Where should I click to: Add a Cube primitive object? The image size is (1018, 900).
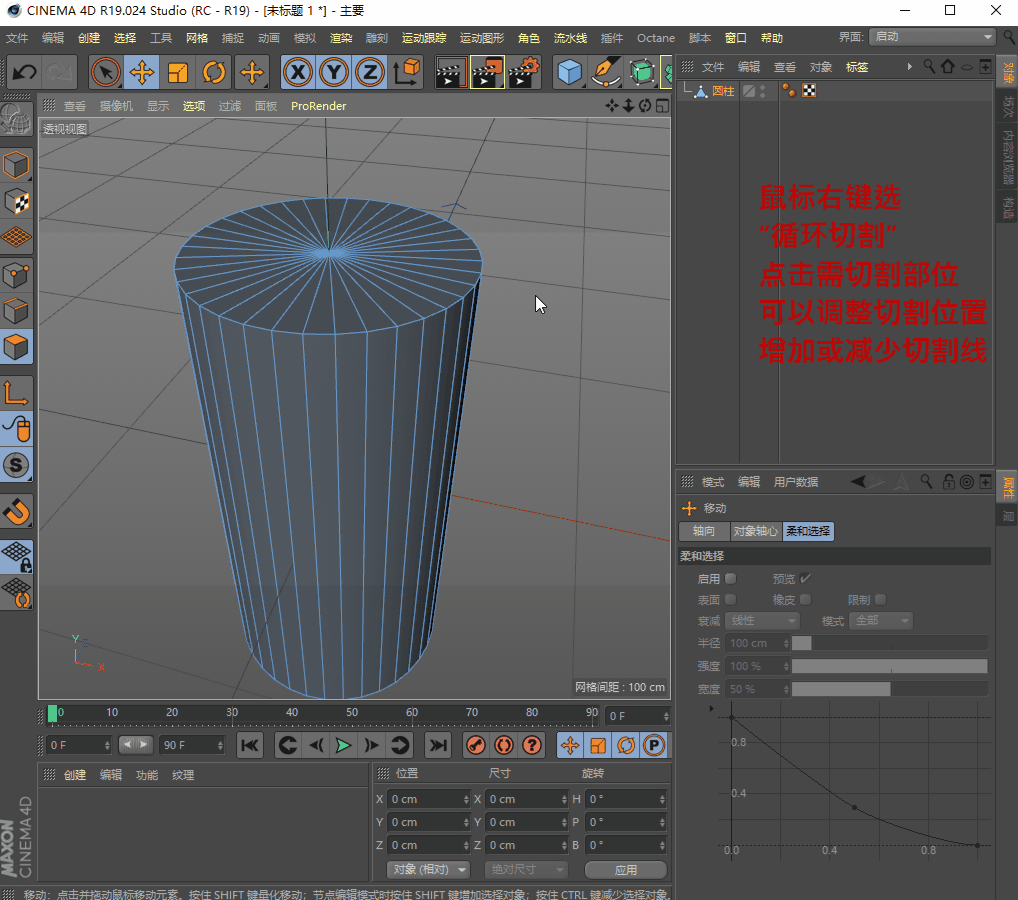569,73
